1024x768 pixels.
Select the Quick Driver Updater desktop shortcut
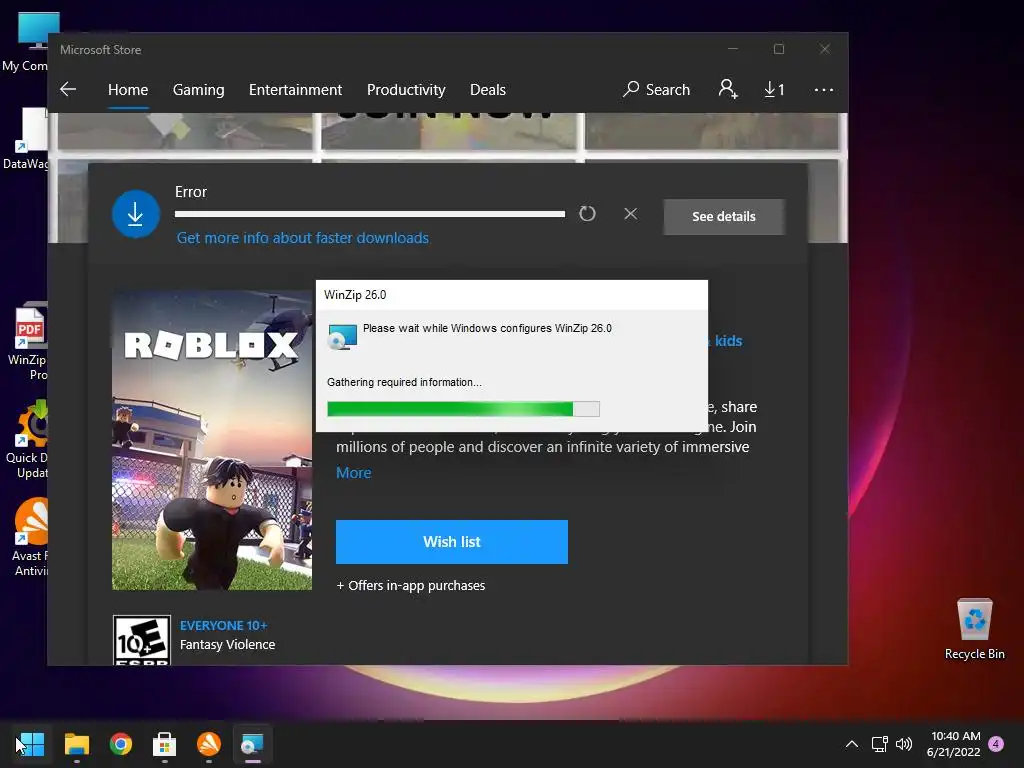[26, 440]
